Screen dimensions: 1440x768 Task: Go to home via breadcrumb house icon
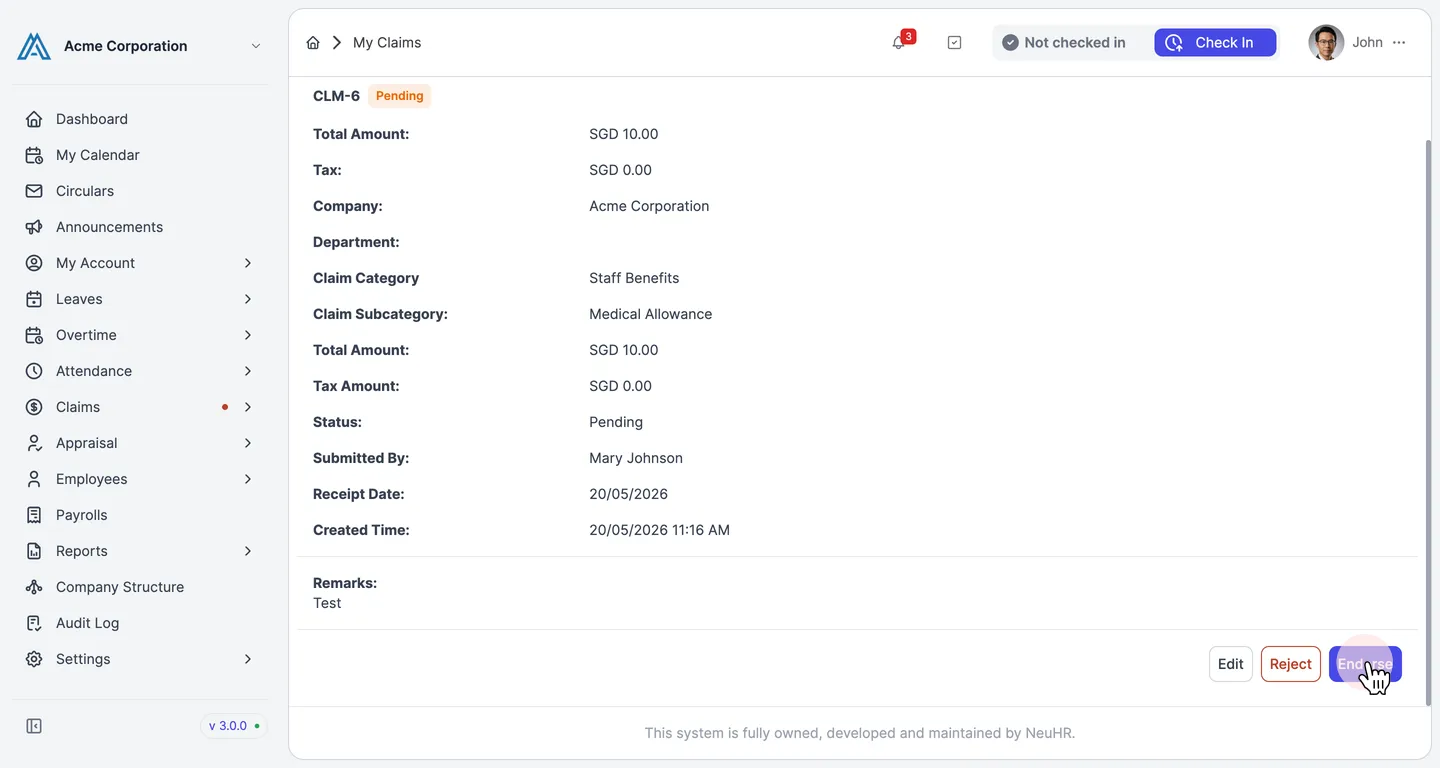pyautogui.click(x=313, y=43)
